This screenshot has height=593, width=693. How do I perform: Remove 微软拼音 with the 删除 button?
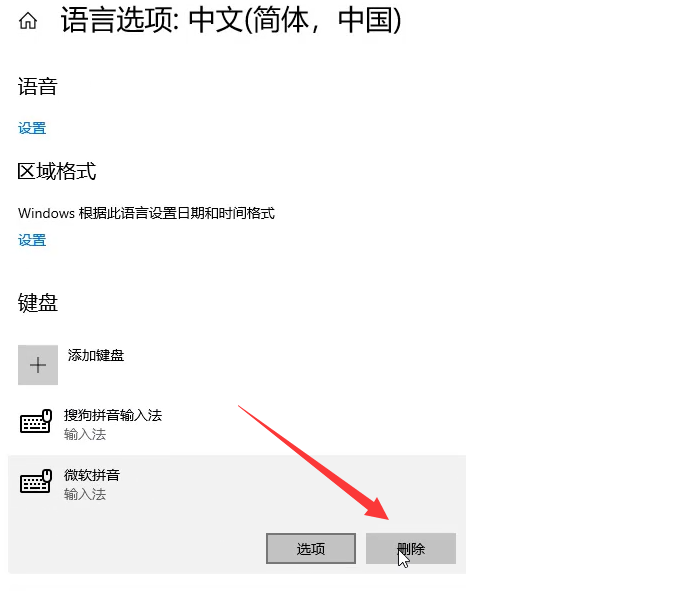click(411, 548)
